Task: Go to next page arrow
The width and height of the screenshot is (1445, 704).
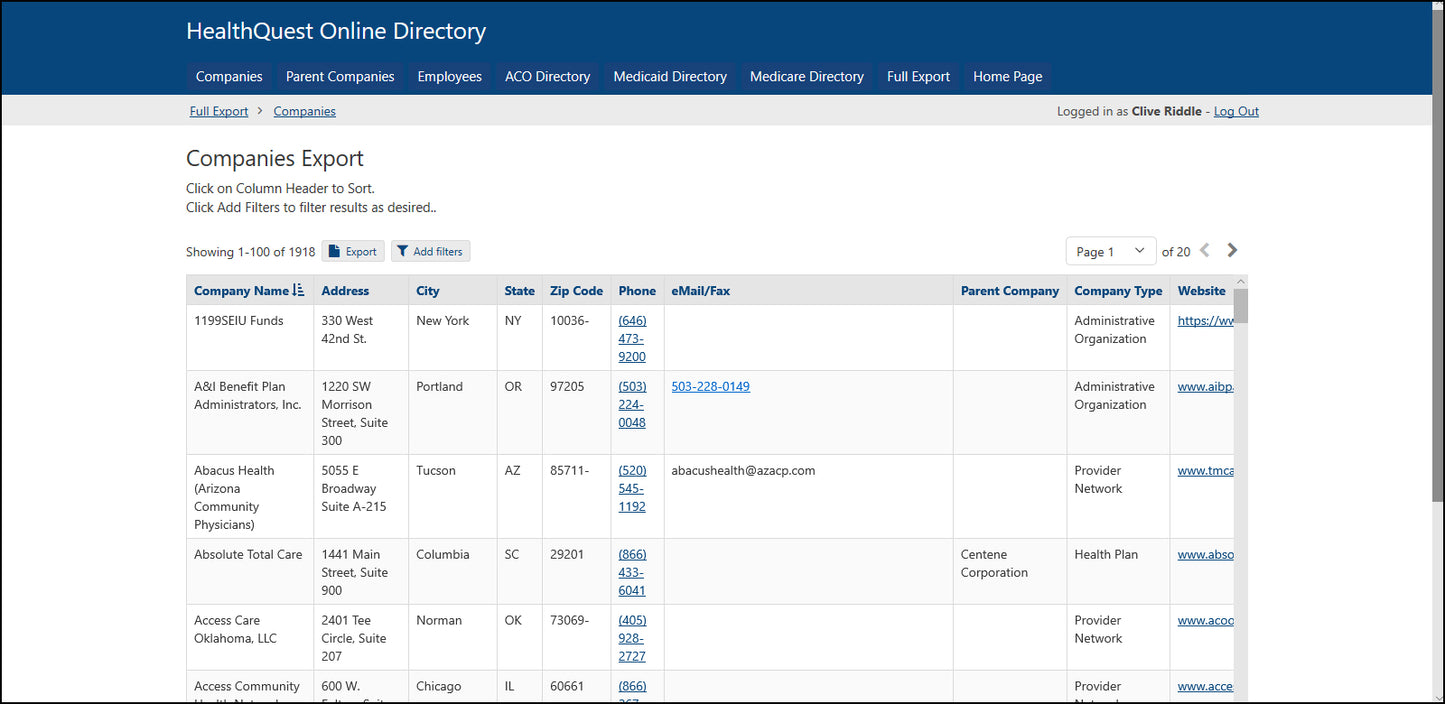Action: tap(1232, 251)
